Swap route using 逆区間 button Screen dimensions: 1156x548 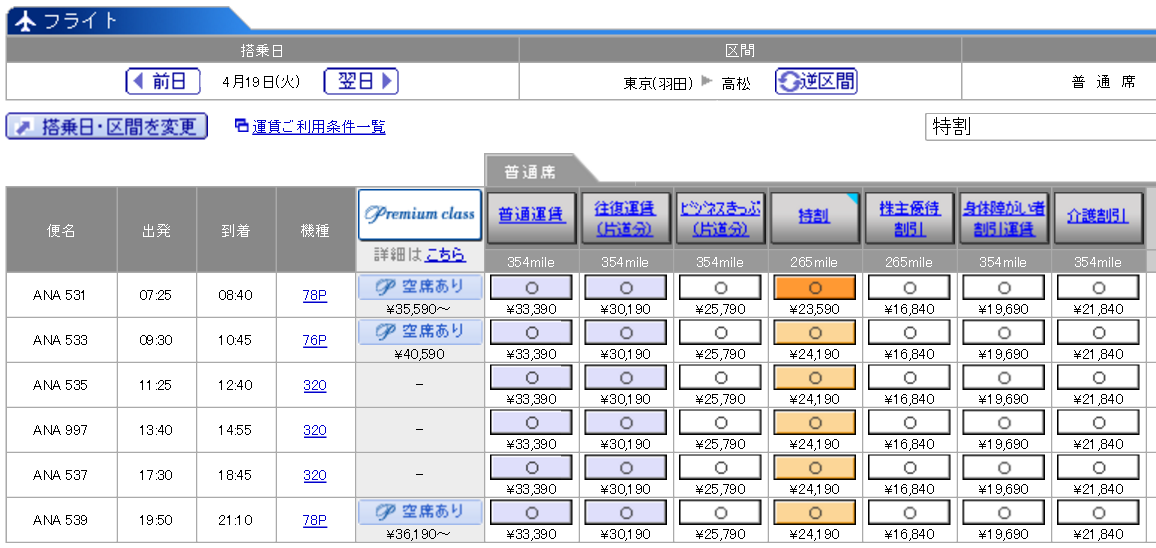coord(816,81)
